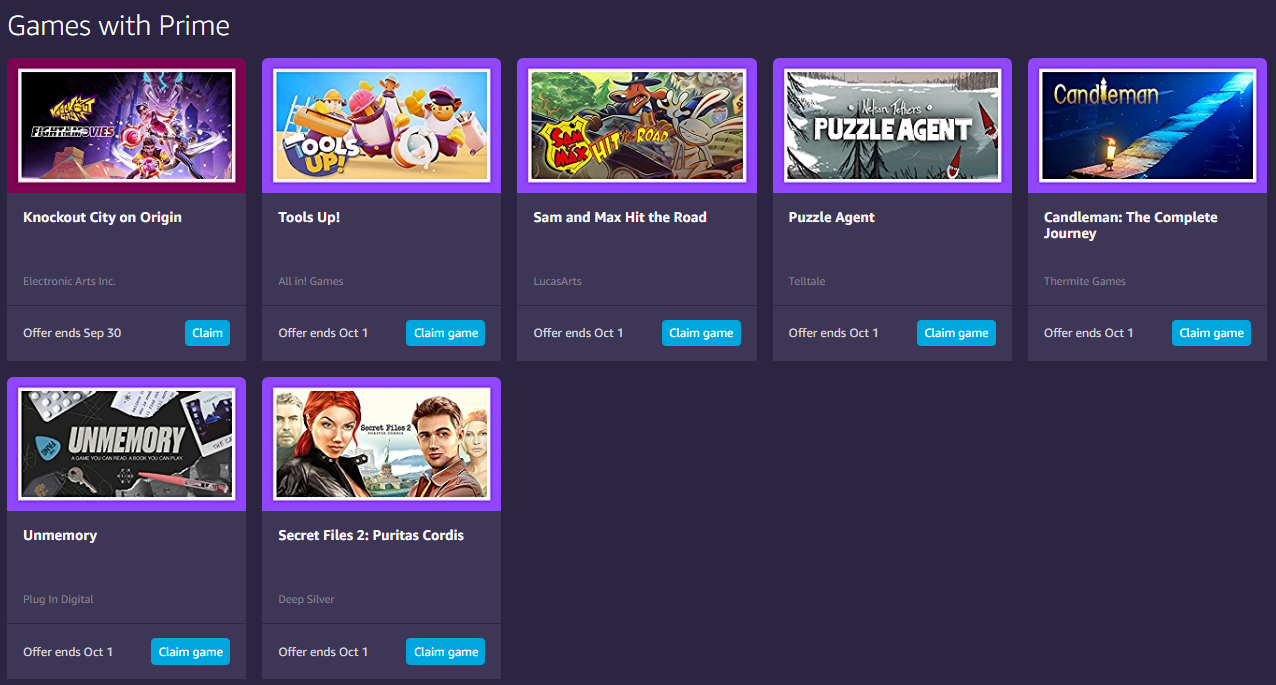Viewport: 1276px width, 685px height.
Task: Select the Secret Files 2 cover art
Action: point(382,443)
